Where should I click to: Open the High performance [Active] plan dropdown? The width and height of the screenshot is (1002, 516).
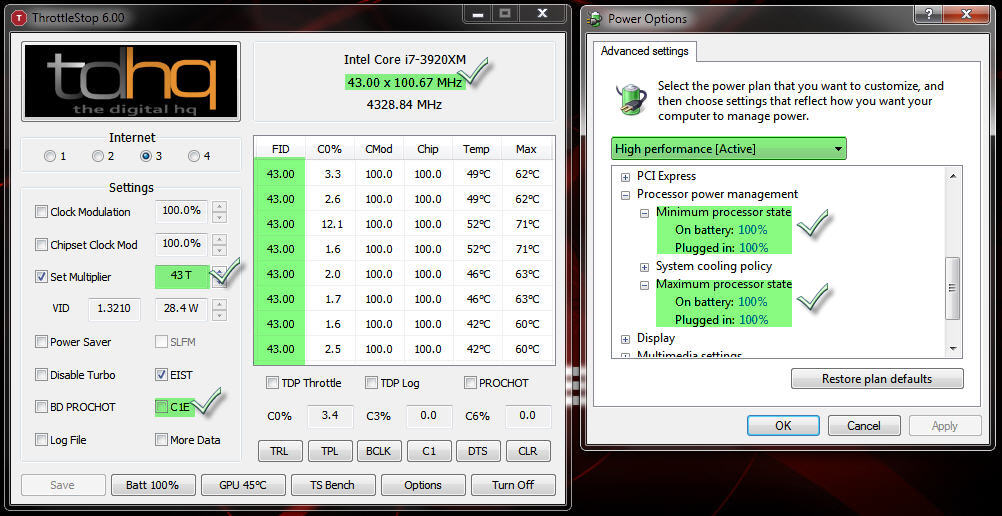(x=728, y=149)
